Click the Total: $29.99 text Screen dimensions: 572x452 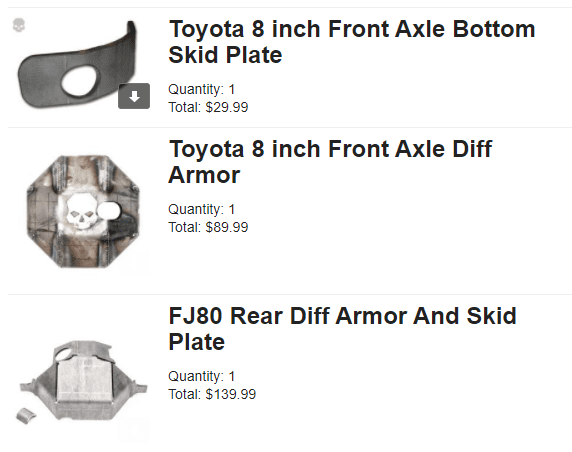pyautogui.click(x=208, y=107)
